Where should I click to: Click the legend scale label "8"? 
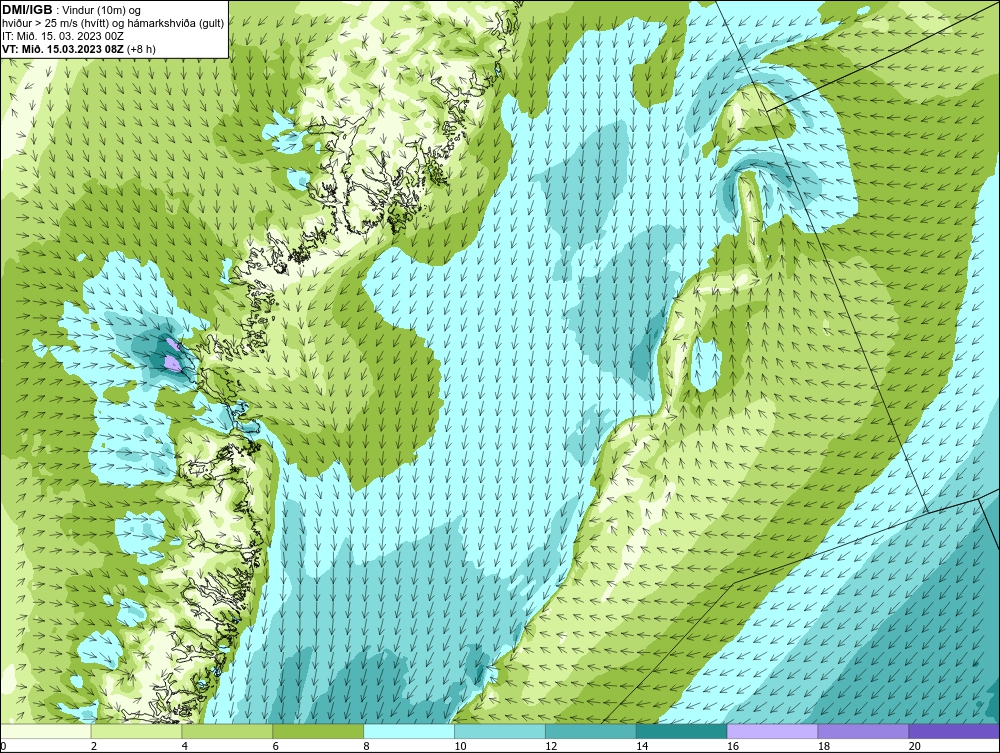click(366, 746)
